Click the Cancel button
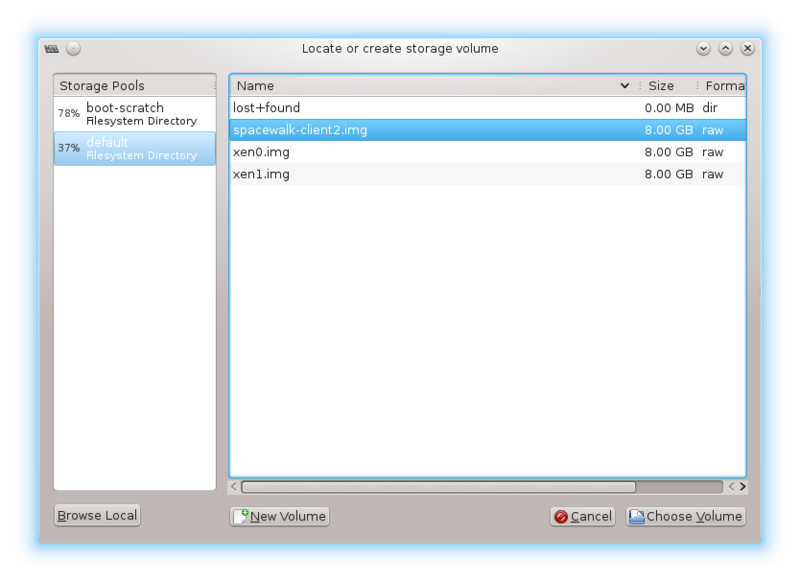The image size is (800, 582). pyautogui.click(x=582, y=516)
